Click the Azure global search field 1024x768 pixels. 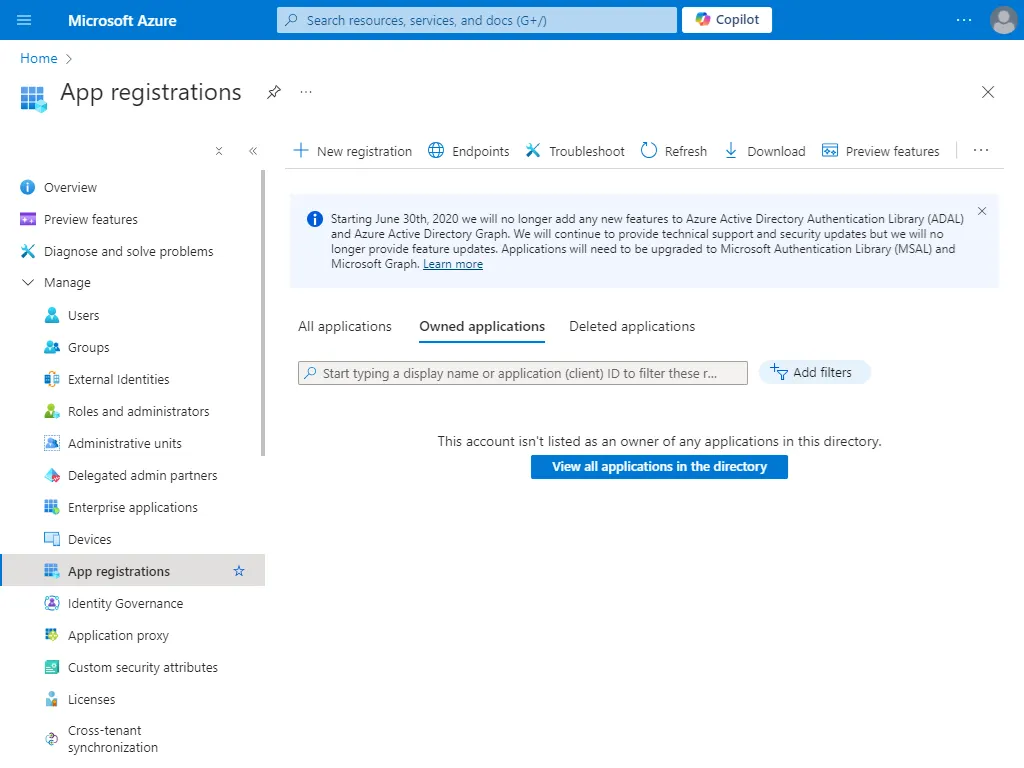[477, 20]
